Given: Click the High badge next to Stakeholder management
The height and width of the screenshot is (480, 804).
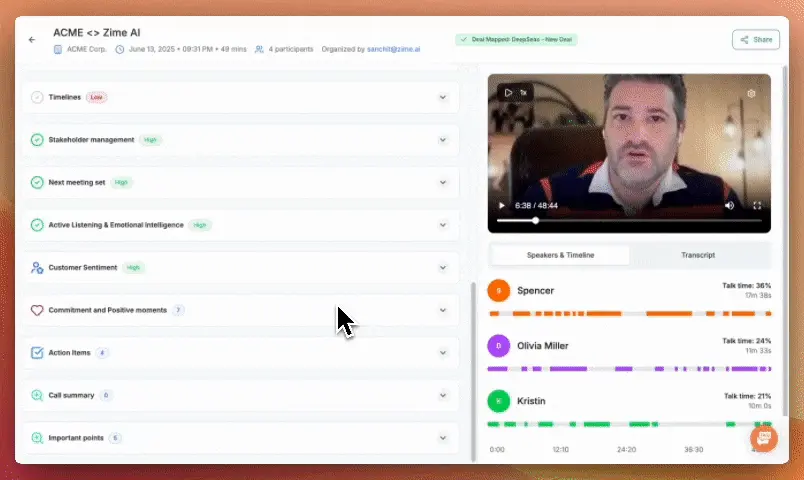Looking at the screenshot, I should click(150, 139).
